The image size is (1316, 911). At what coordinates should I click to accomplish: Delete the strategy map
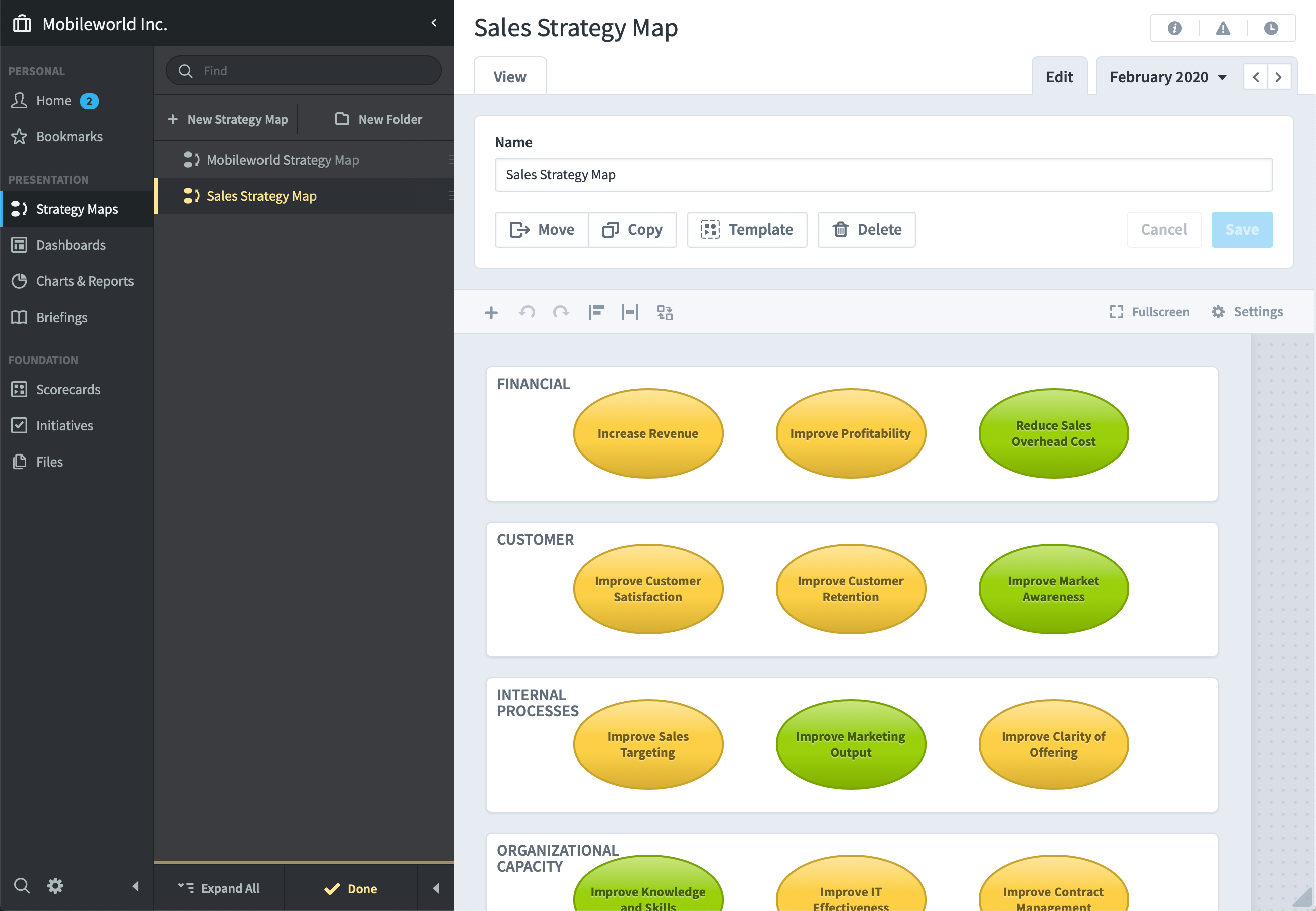click(866, 230)
